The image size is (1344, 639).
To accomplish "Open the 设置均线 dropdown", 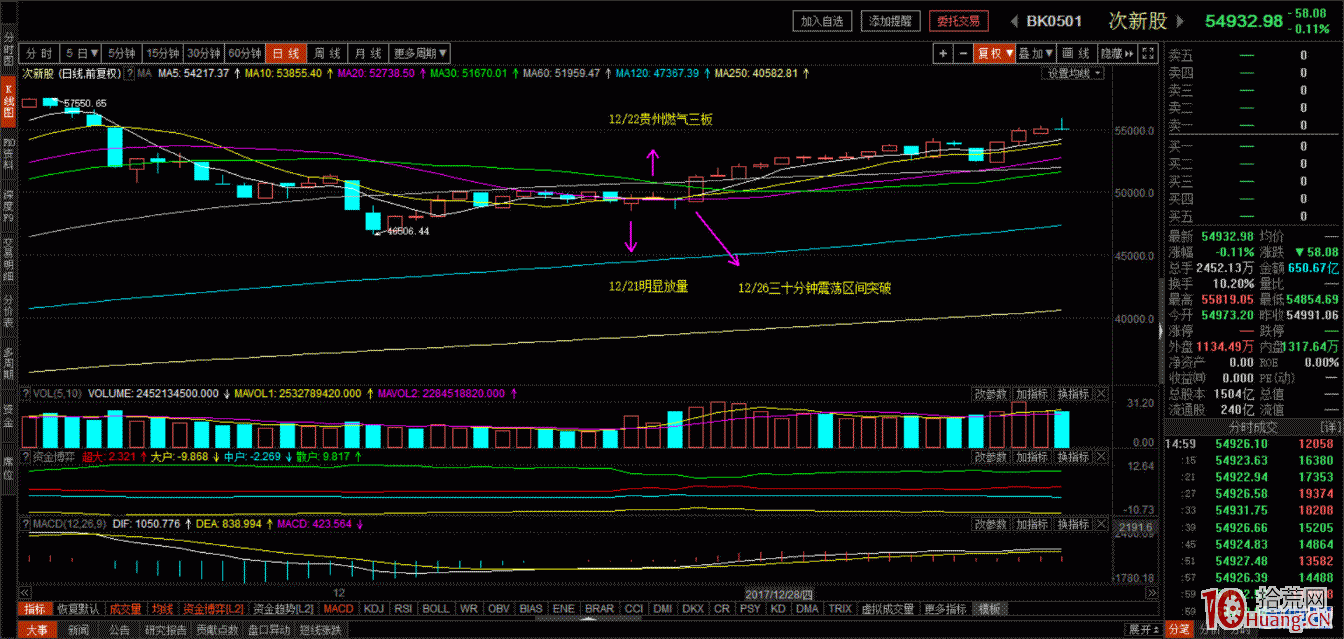I will pyautogui.click(x=1074, y=73).
